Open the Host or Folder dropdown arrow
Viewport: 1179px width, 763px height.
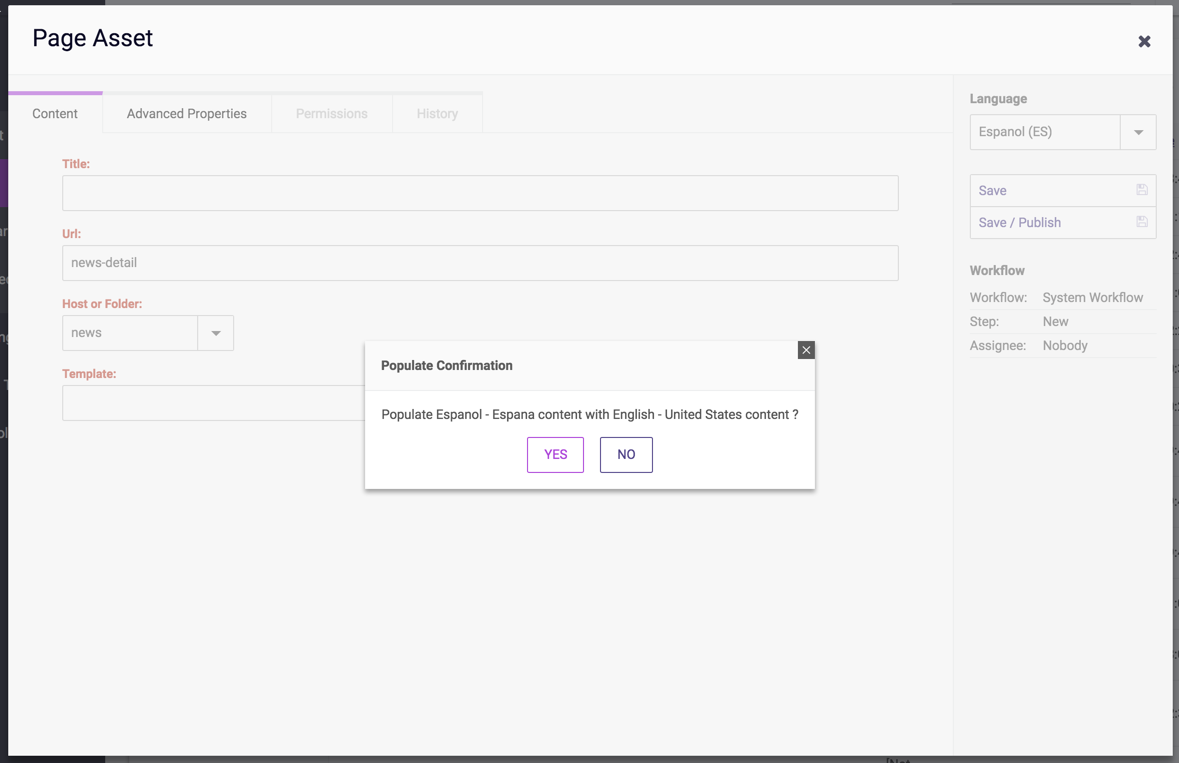pyautogui.click(x=216, y=333)
